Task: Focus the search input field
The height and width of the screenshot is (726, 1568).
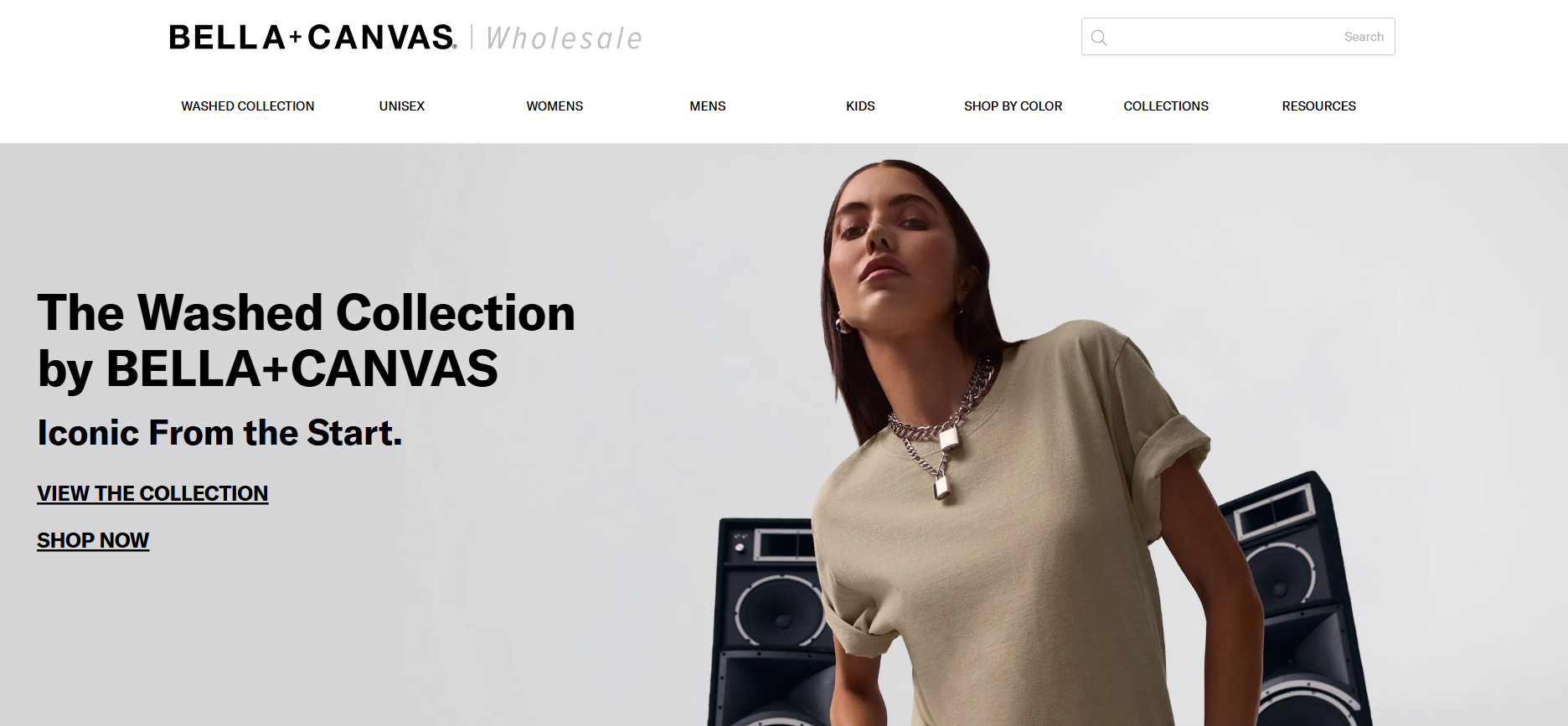Action: (x=1238, y=37)
